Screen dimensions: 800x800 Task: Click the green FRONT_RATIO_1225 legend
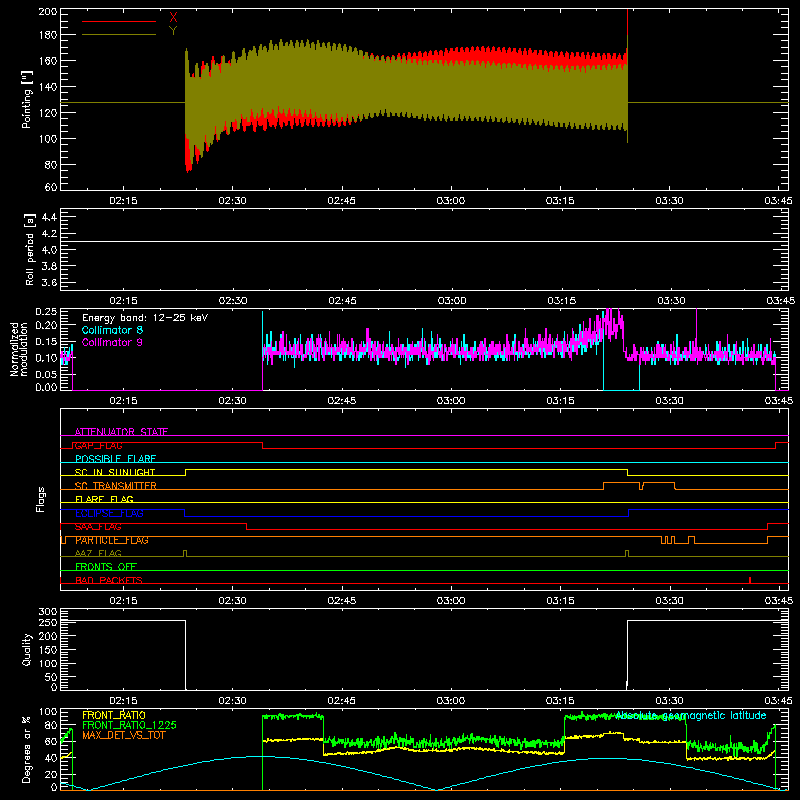pos(130,725)
